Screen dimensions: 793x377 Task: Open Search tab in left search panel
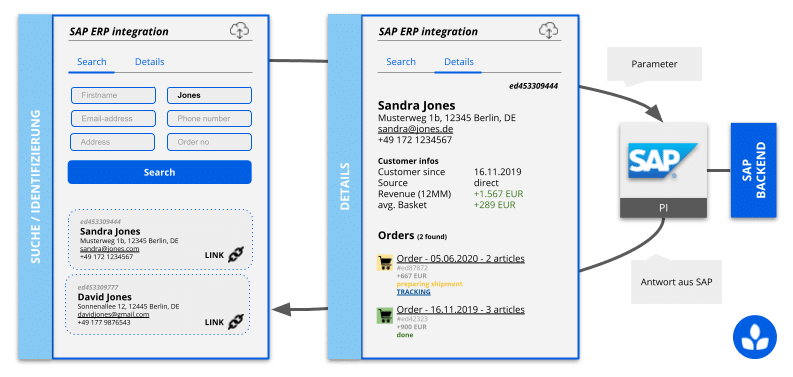tap(92, 62)
